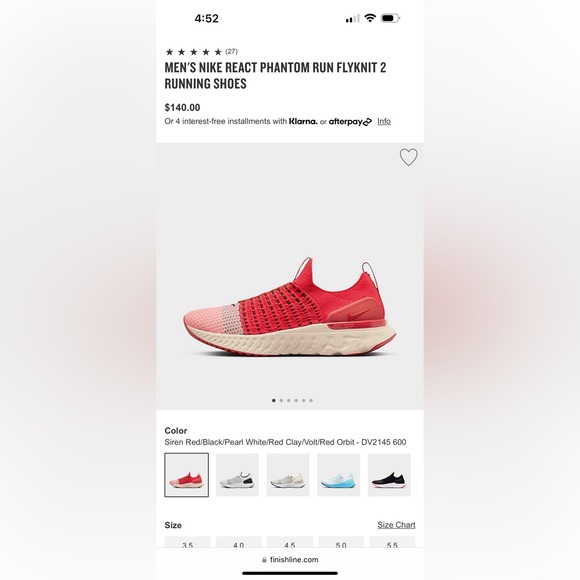Open the Size Chart link
This screenshot has width=580, height=580.
396,525
